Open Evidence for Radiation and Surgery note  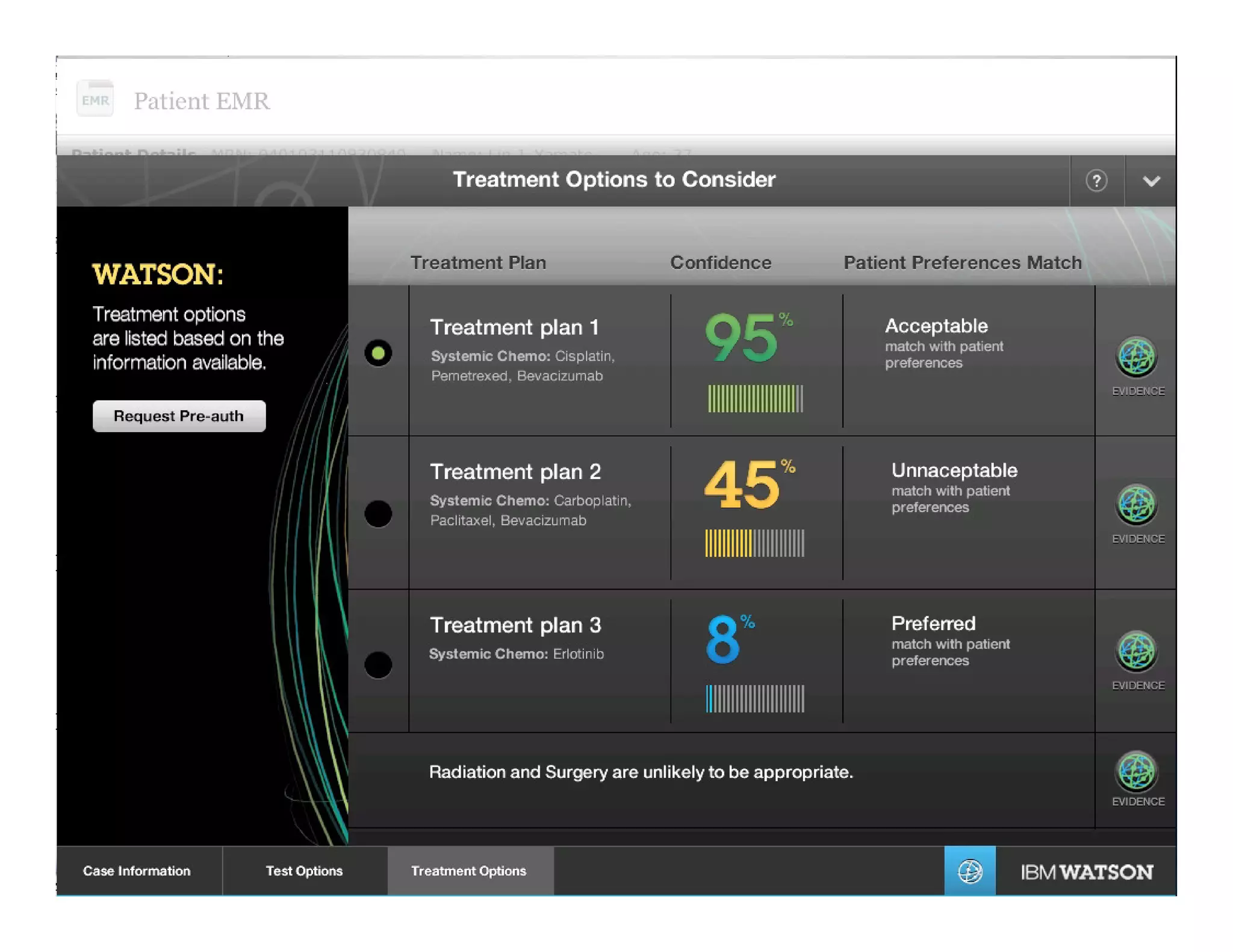1136,771
